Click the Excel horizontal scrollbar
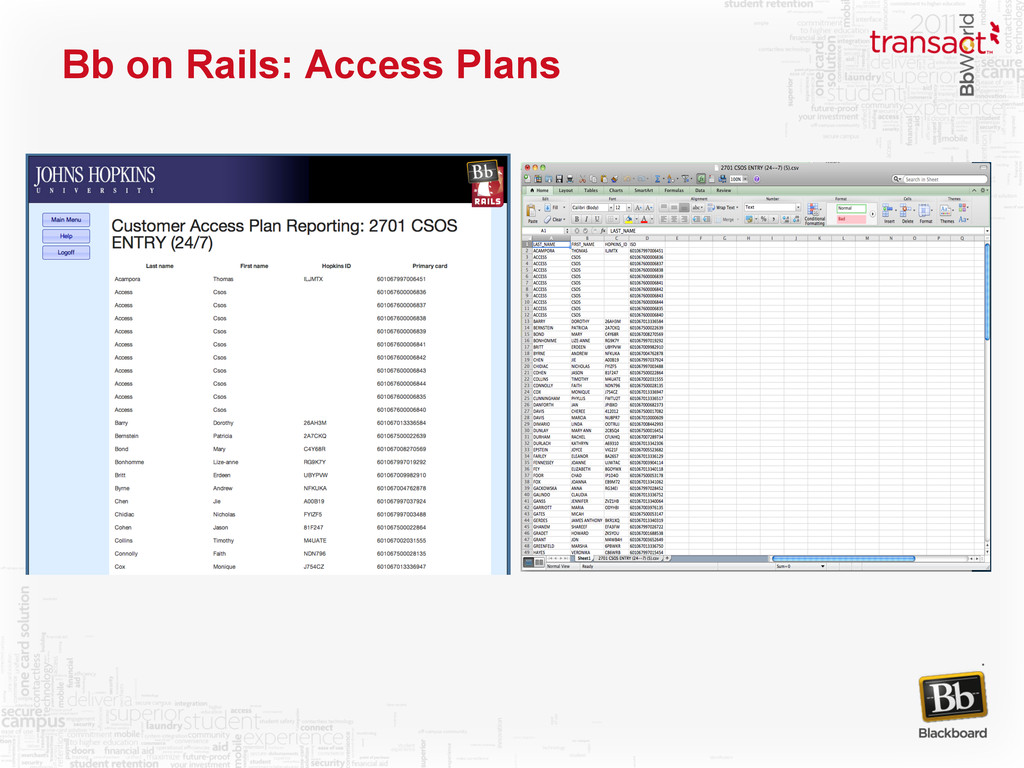The image size is (1024, 768). (843, 558)
